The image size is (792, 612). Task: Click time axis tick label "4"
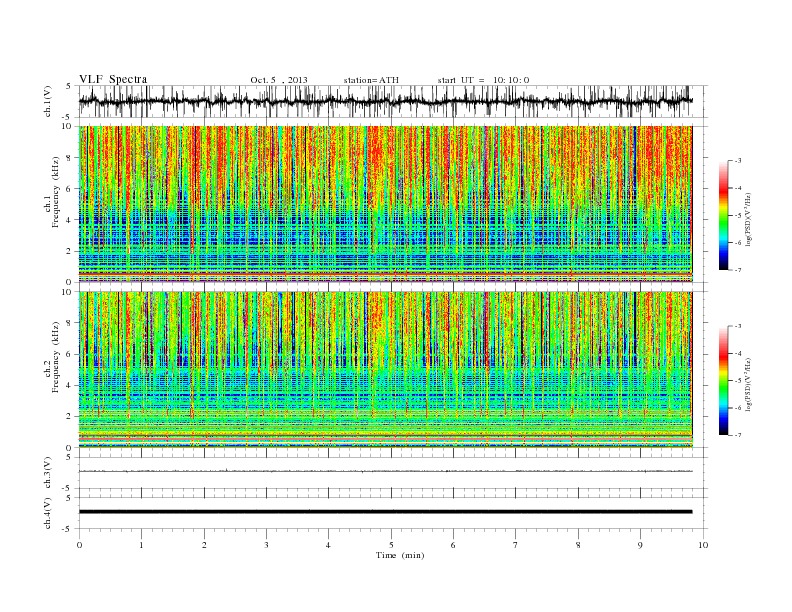(328, 545)
